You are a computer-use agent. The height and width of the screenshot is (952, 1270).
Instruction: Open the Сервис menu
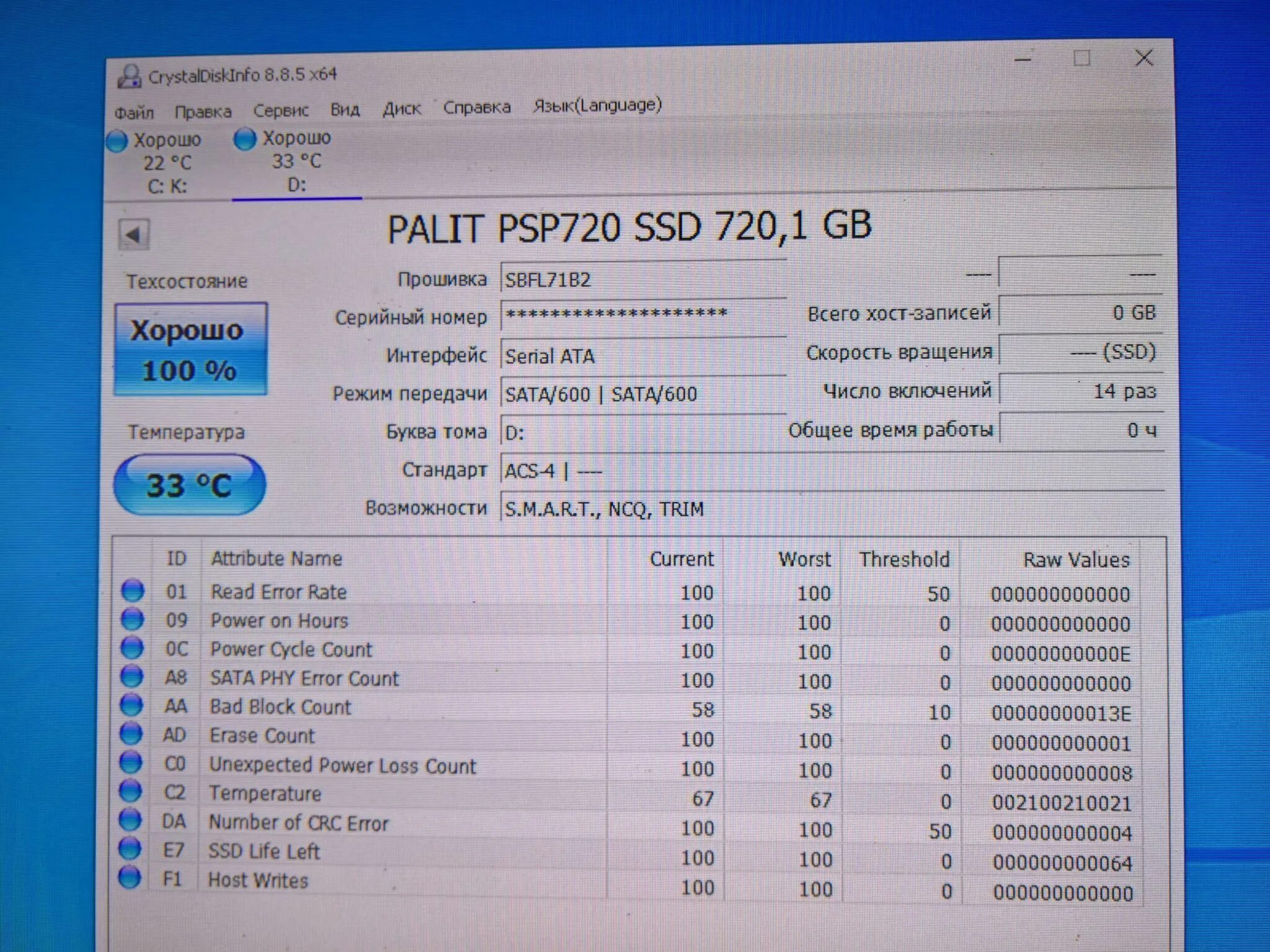pos(280,110)
